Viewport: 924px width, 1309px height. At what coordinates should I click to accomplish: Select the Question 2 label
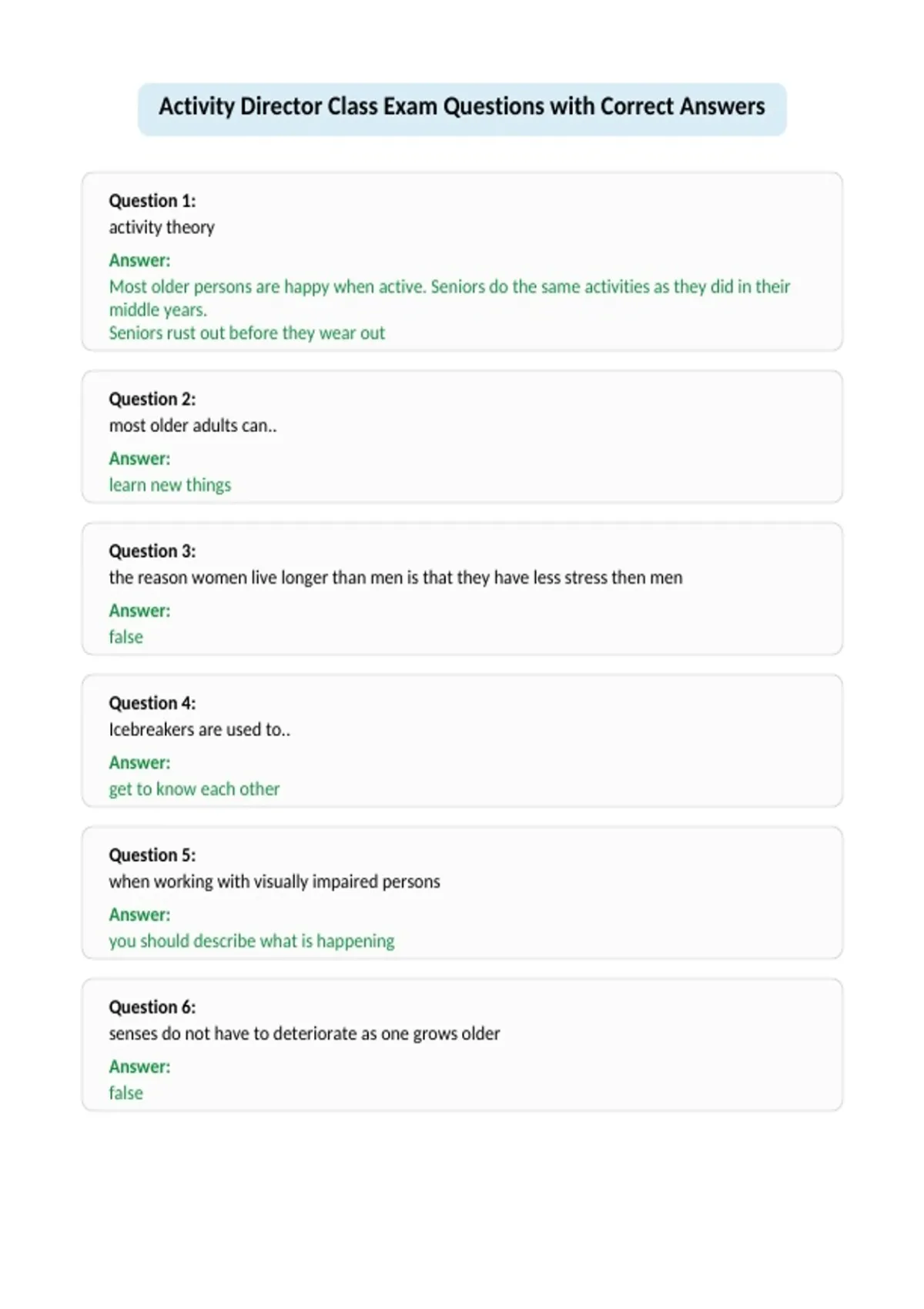[x=152, y=399]
